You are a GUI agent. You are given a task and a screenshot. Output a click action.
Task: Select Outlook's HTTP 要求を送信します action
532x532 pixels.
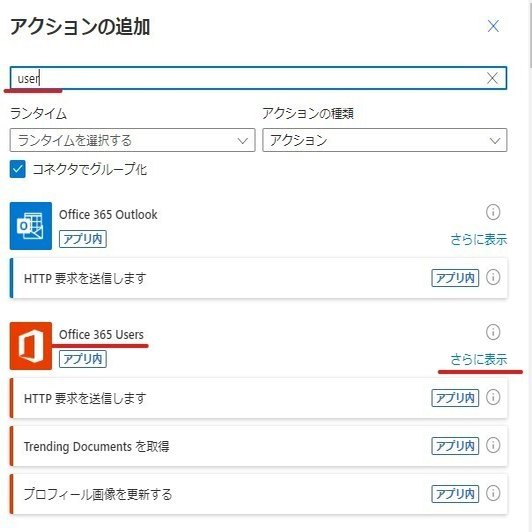click(259, 278)
